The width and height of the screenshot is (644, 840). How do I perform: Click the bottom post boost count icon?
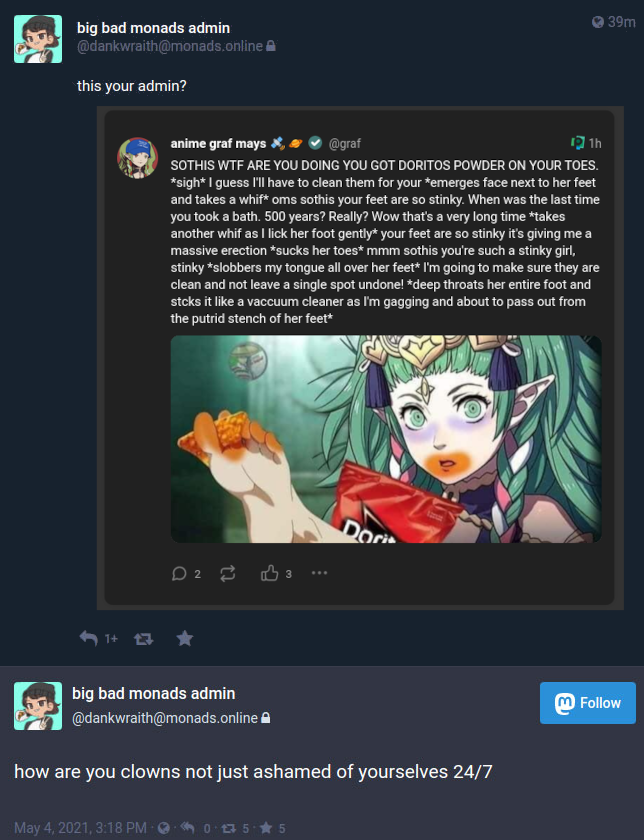229,828
